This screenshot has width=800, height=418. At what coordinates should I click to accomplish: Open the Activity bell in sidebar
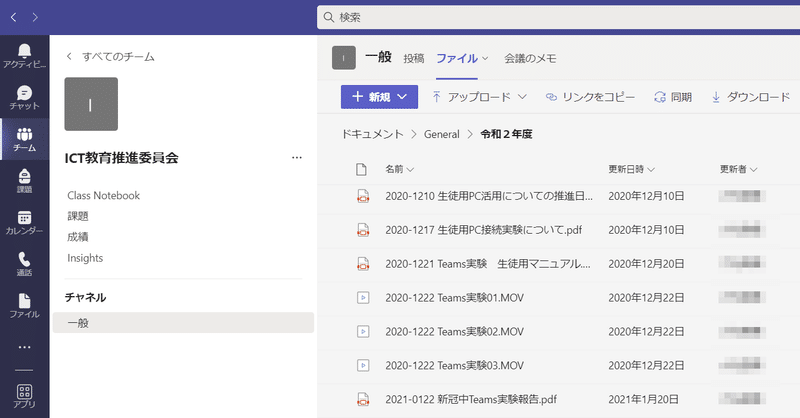point(24,56)
